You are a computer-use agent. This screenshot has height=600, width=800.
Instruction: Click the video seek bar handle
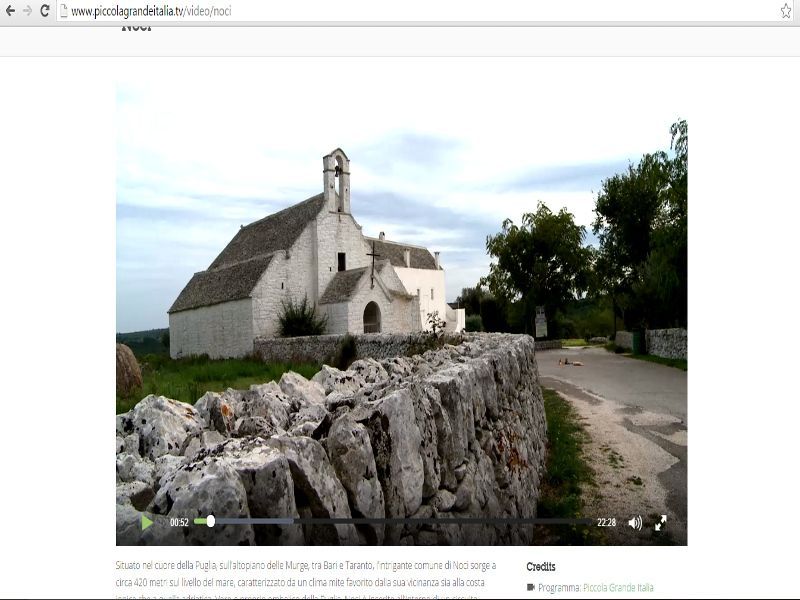coord(210,521)
